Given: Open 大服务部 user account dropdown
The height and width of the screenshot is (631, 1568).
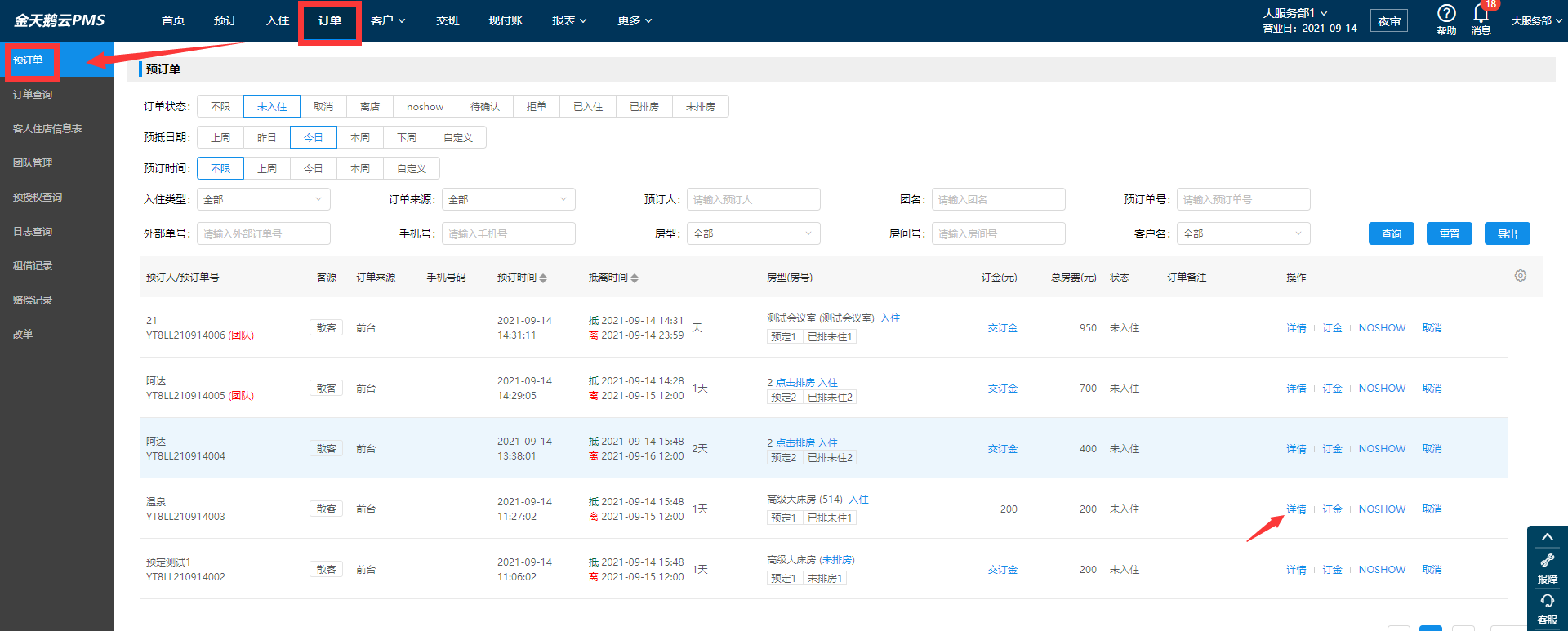Looking at the screenshot, I should [1536, 21].
